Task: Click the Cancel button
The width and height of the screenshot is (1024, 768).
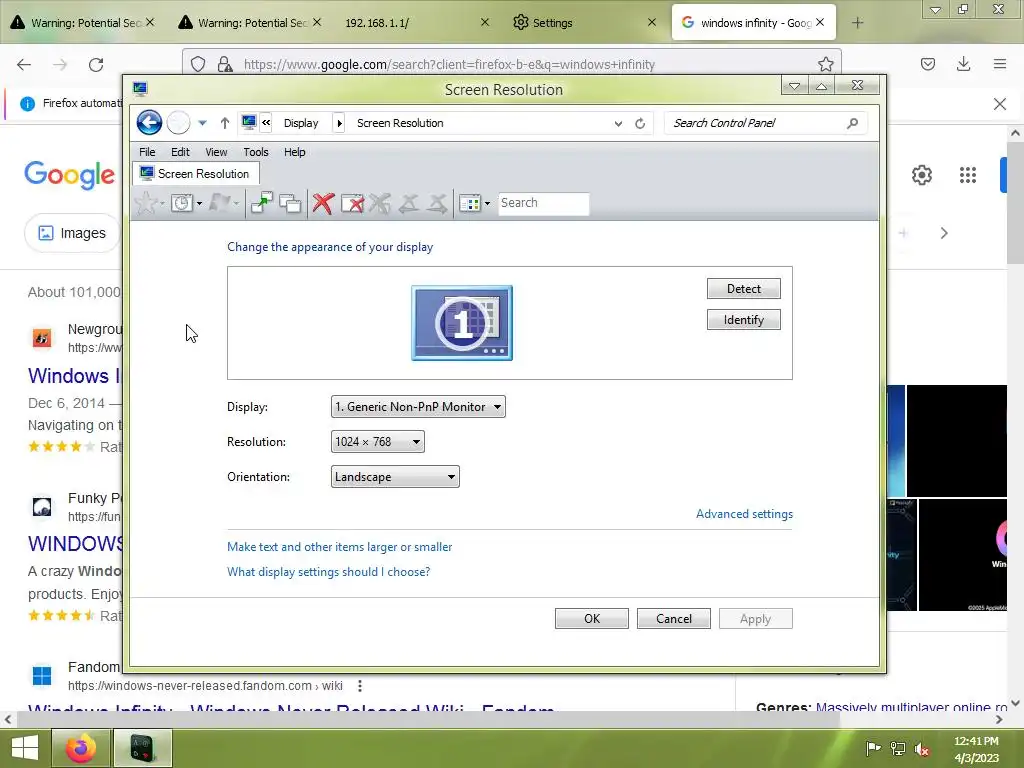Action: click(x=673, y=618)
